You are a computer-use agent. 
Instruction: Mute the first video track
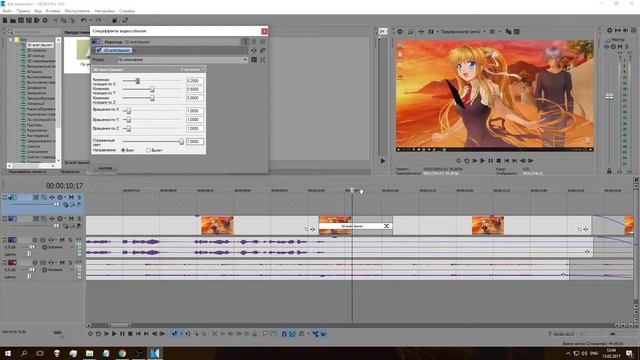71,197
